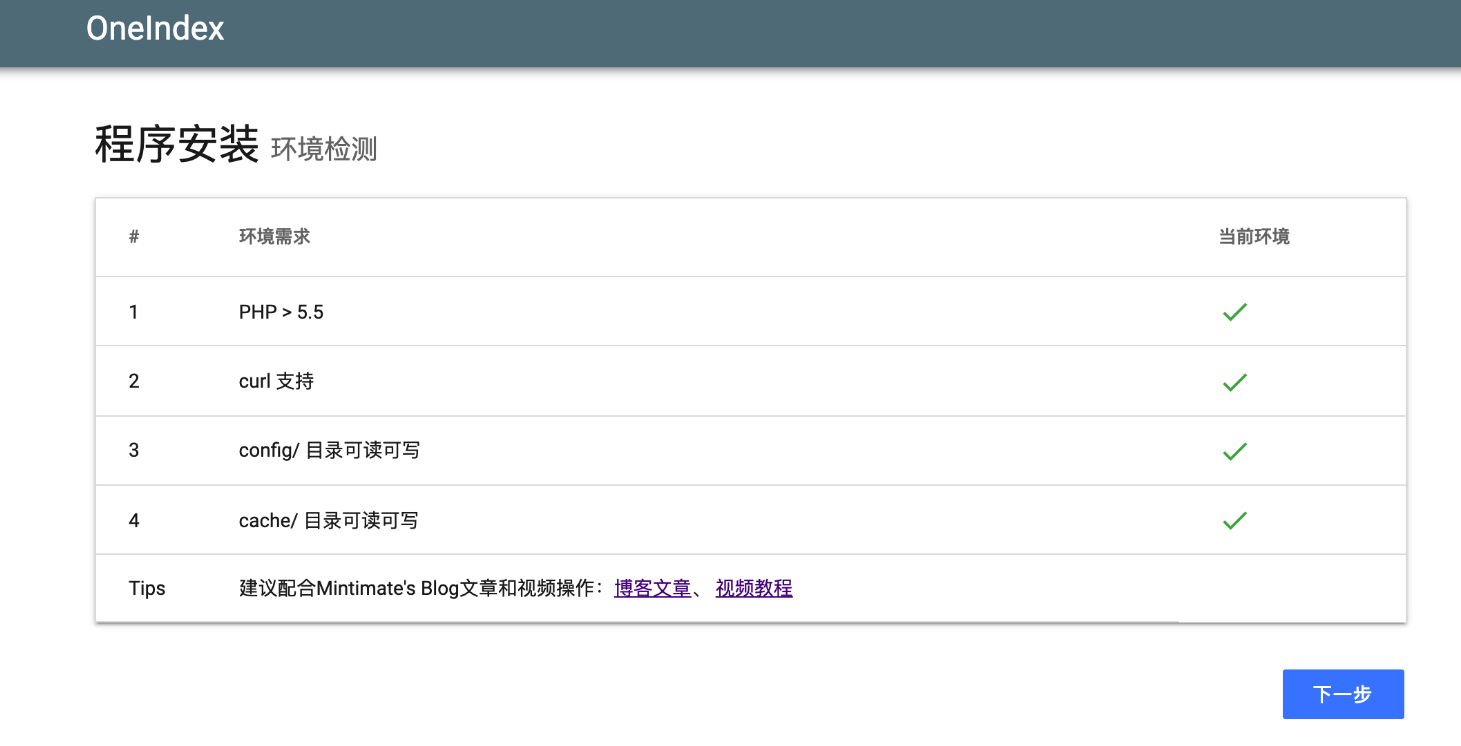The width and height of the screenshot is (1461, 746).
Task: Click the 下一步 button
Action: tap(1342, 694)
